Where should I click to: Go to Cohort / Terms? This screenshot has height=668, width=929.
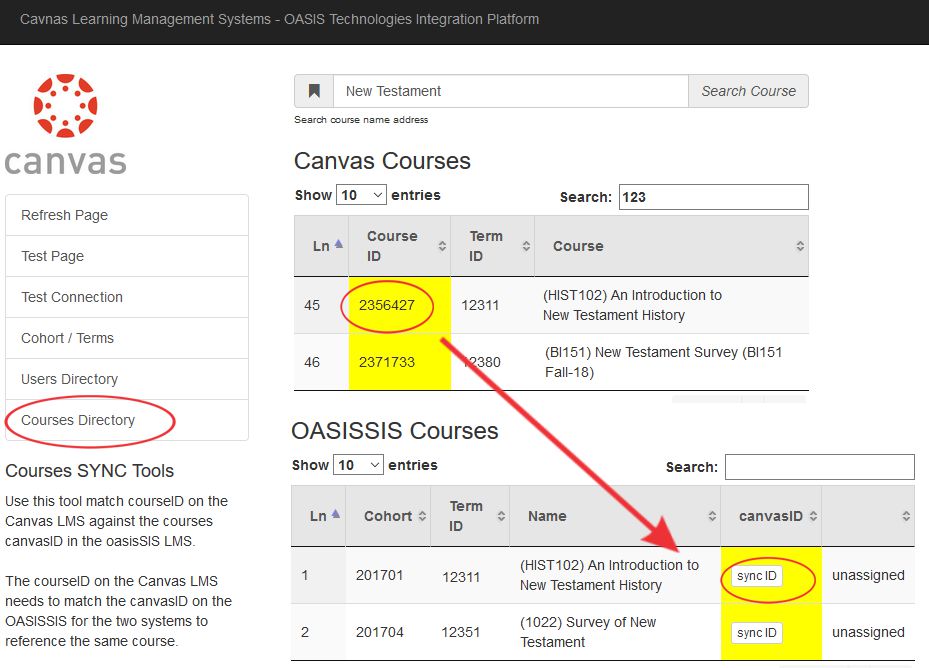(127, 338)
